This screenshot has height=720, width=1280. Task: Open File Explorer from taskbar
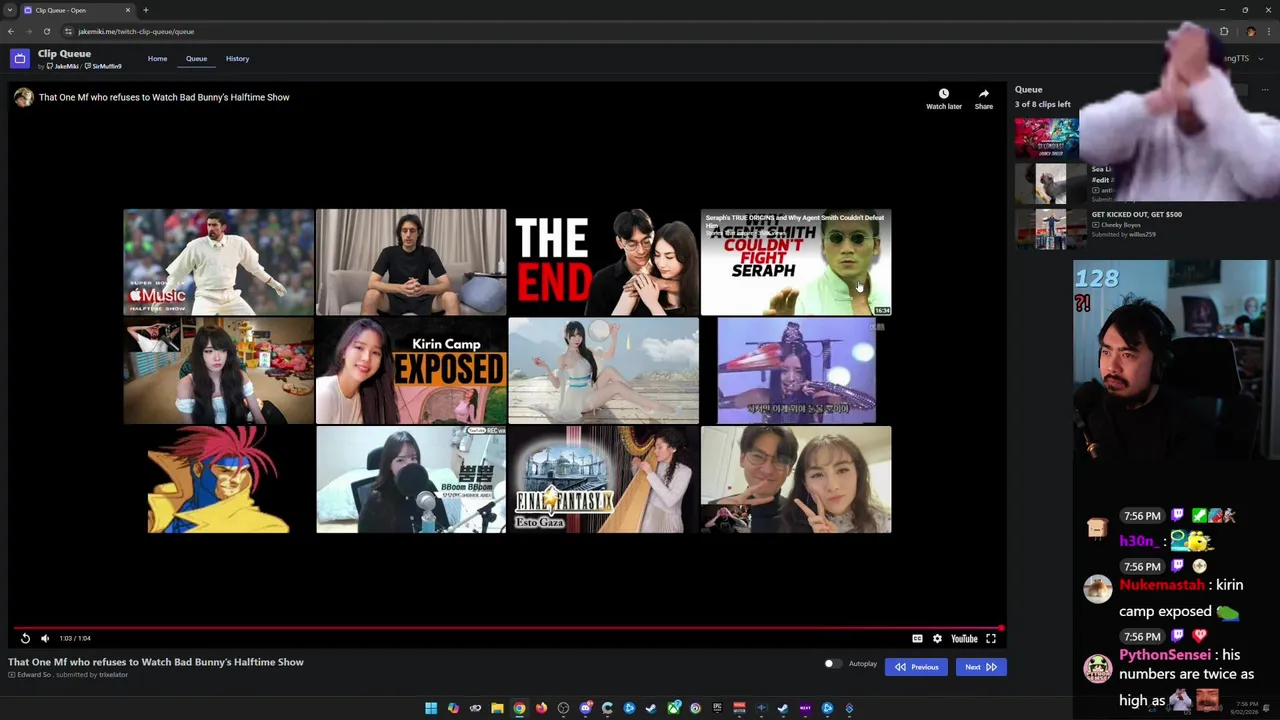click(x=497, y=708)
